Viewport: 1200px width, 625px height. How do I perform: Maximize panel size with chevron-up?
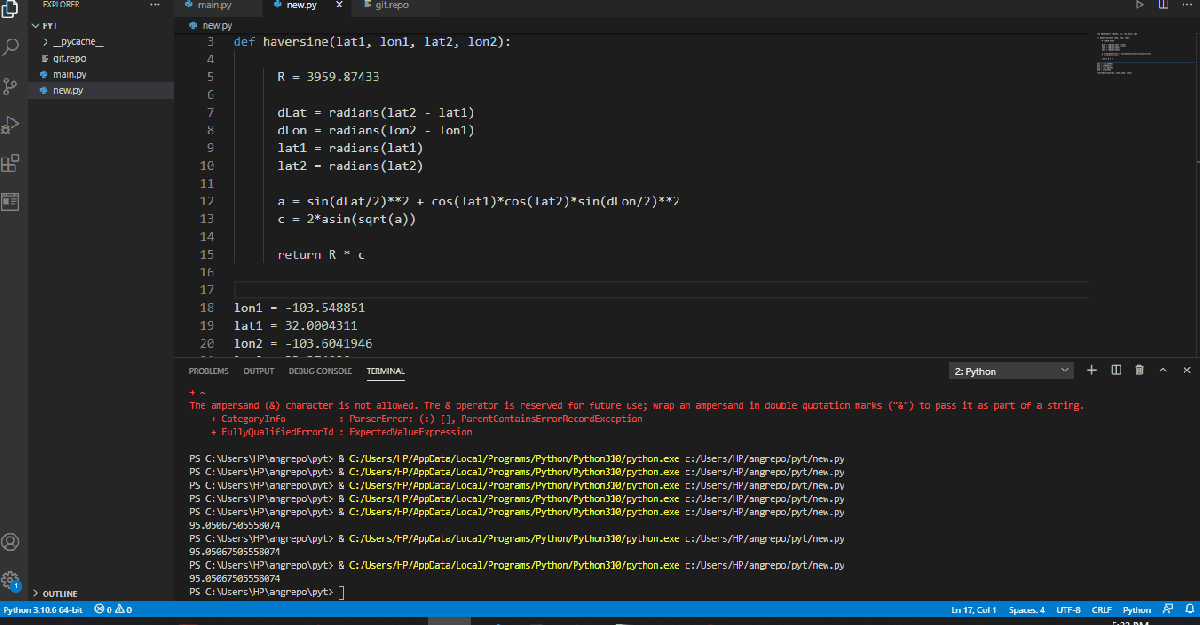click(x=1163, y=370)
